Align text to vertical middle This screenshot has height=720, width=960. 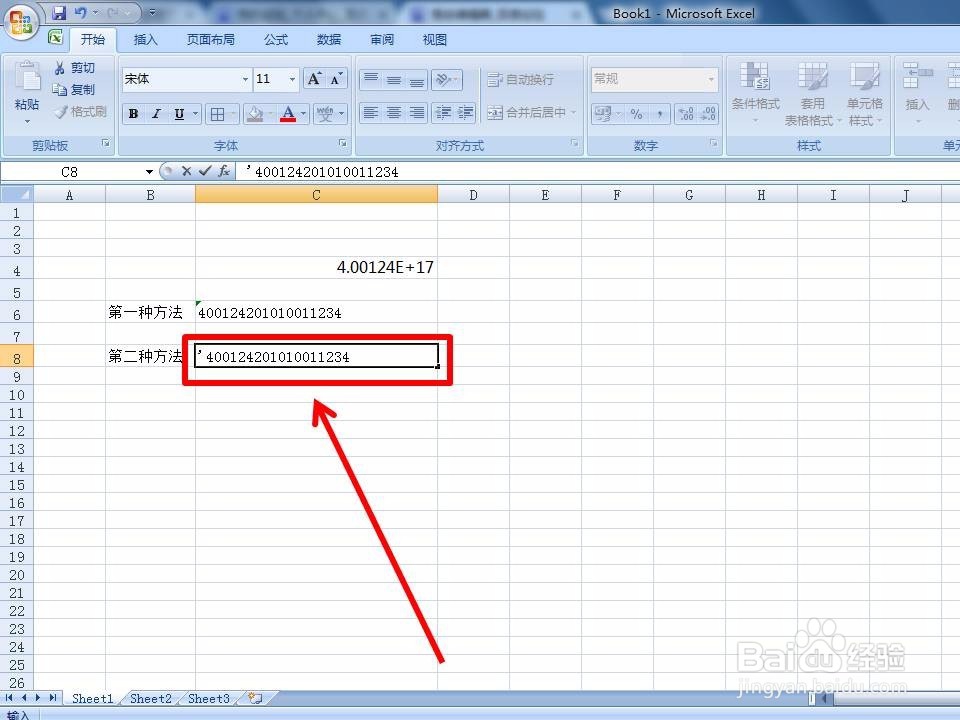394,79
